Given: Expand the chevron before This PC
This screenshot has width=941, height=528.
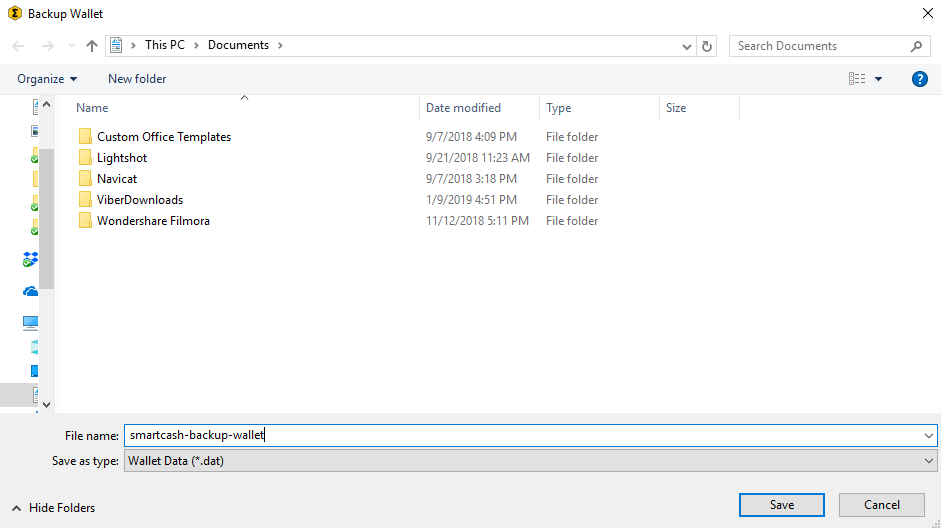Looking at the screenshot, I should [133, 46].
